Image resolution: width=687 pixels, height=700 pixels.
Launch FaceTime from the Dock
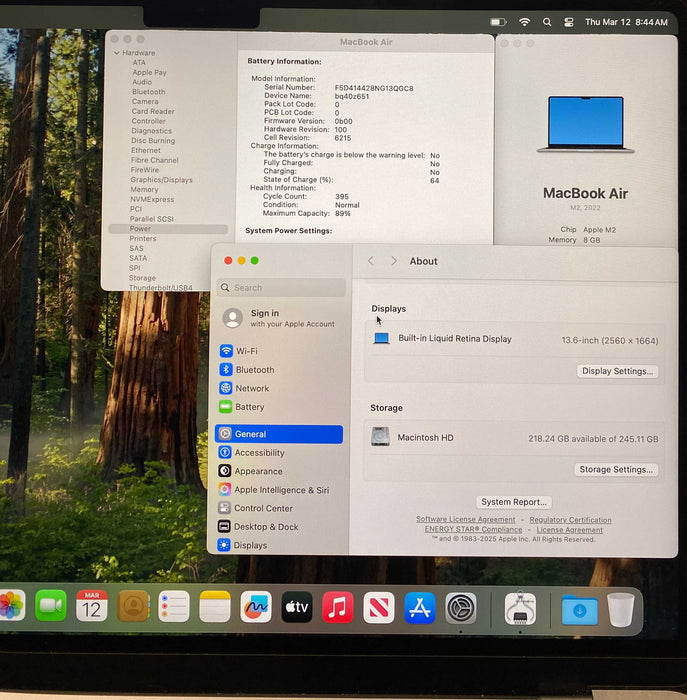coord(51,606)
